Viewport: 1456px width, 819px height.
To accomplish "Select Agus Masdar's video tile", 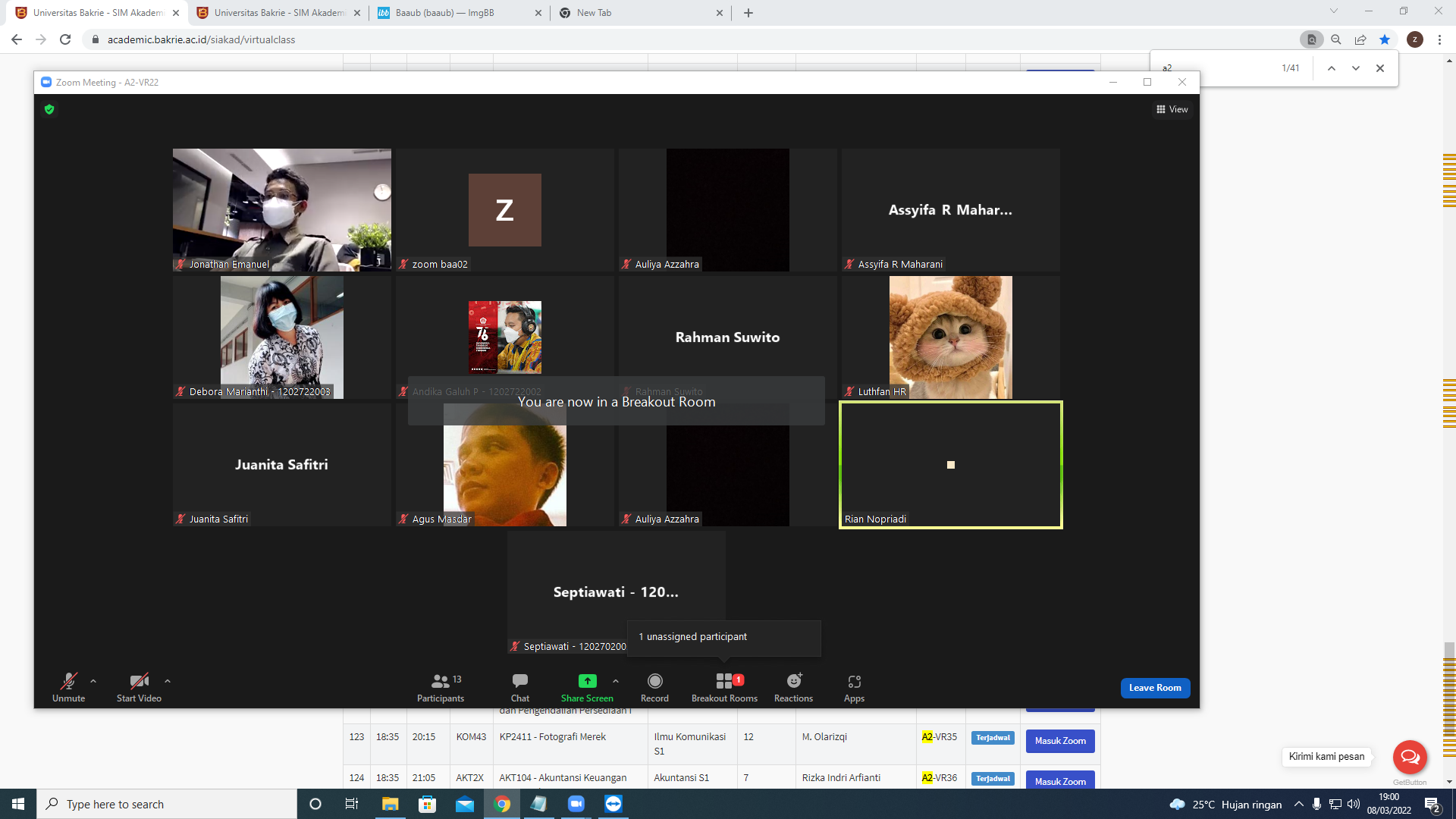I will click(505, 465).
